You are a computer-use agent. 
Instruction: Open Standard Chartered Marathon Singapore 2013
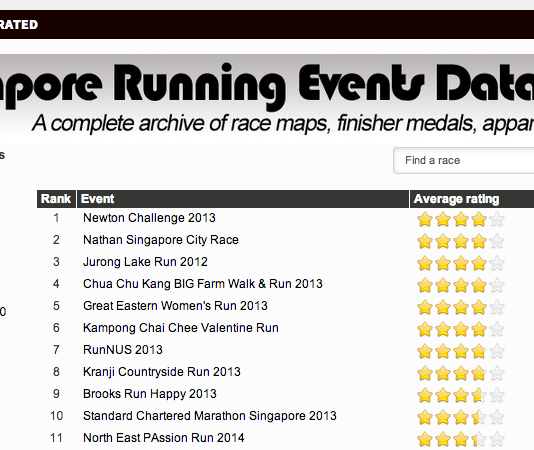(x=210, y=416)
